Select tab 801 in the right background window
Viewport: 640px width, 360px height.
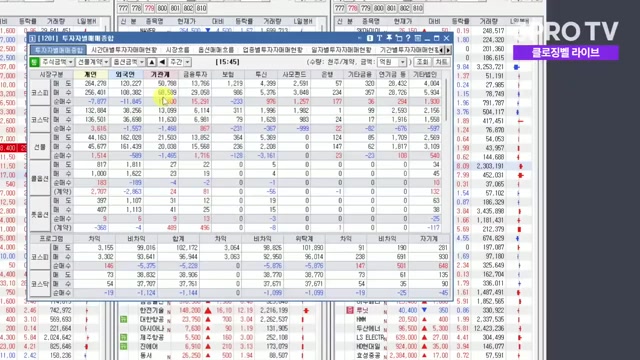391,8
